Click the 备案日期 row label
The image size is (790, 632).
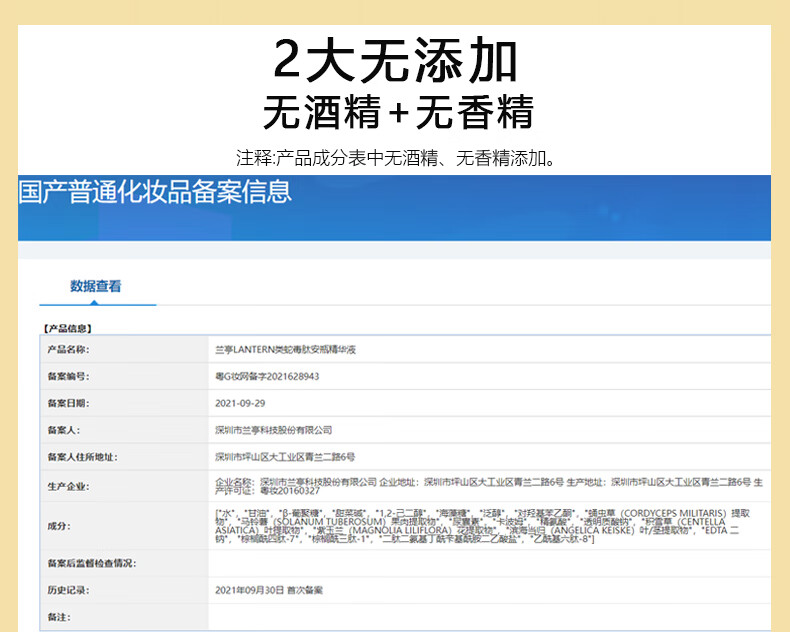pos(68,403)
